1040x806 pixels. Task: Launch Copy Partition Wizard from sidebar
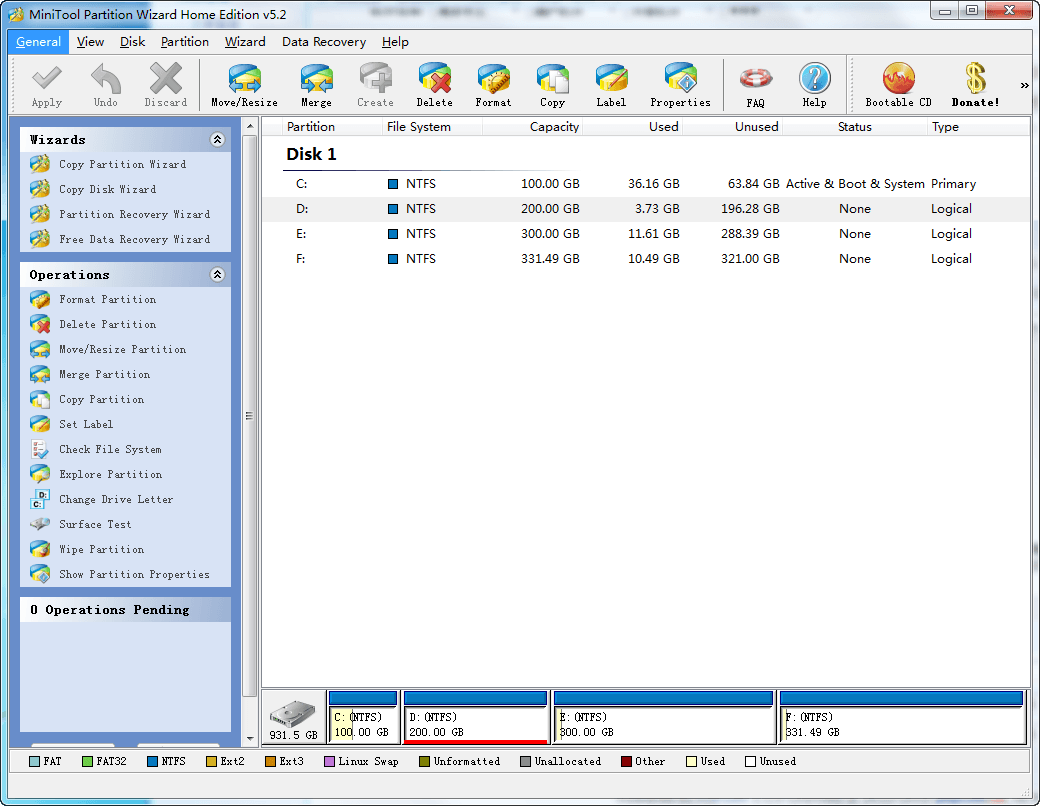tap(122, 164)
